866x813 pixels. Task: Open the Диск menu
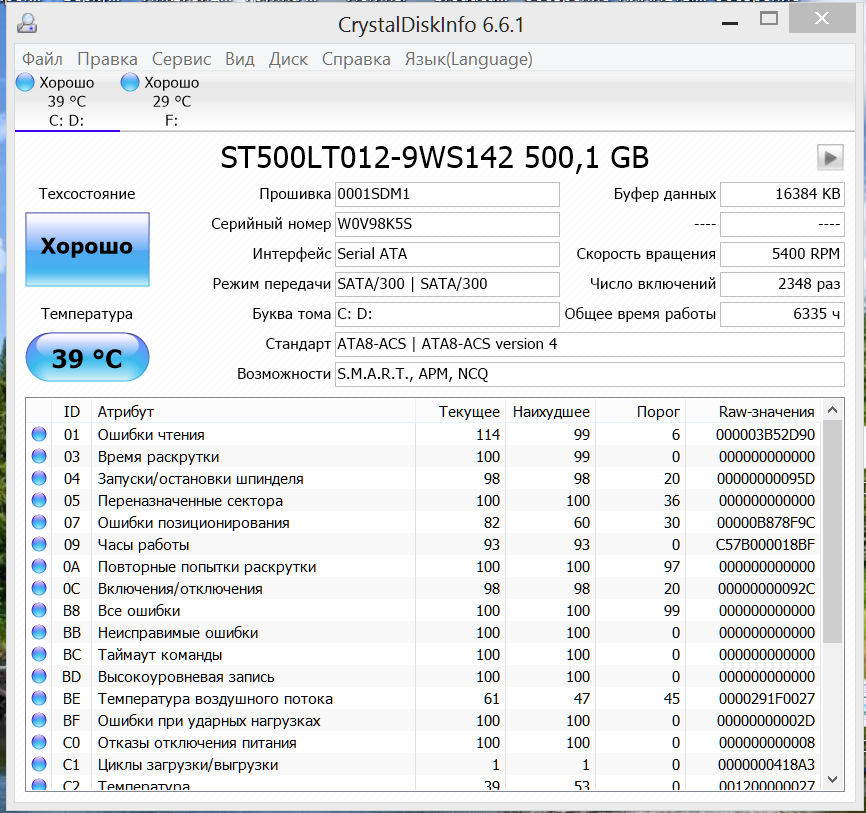tap(288, 59)
